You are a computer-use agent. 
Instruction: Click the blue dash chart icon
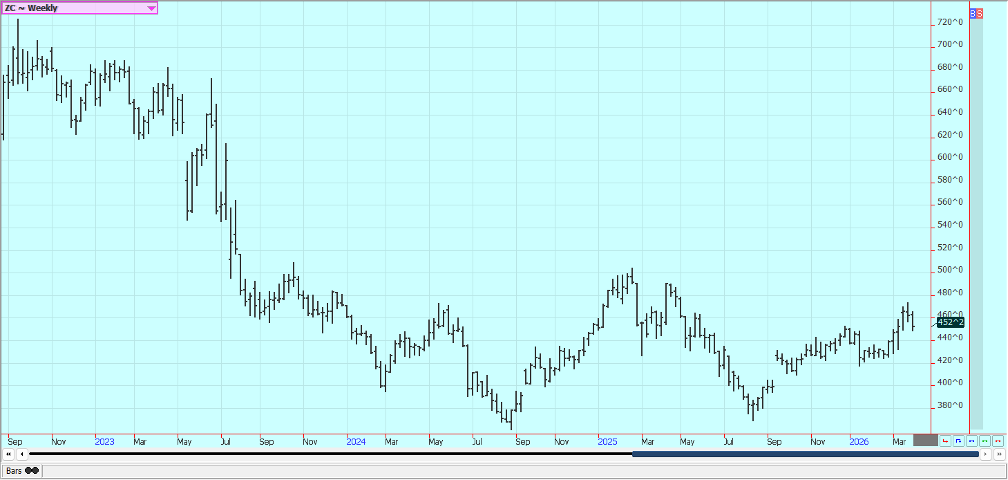click(971, 440)
